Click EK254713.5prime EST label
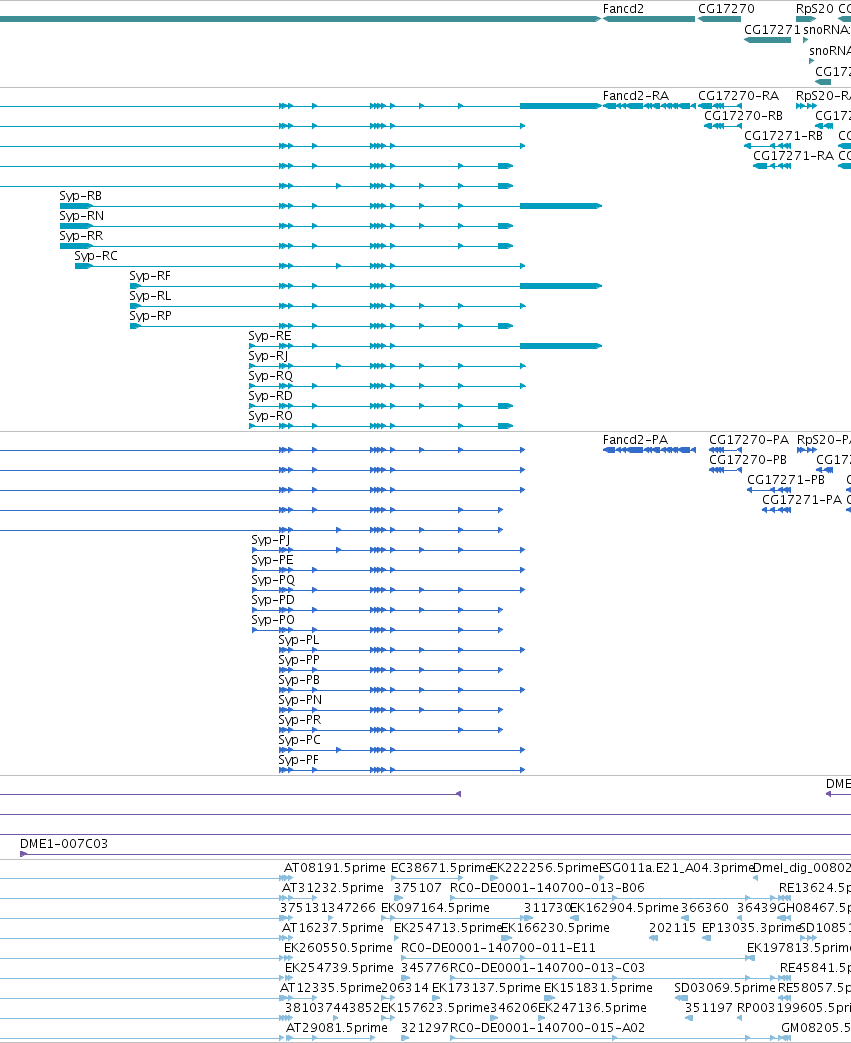The width and height of the screenshot is (851, 1043). tap(447, 928)
